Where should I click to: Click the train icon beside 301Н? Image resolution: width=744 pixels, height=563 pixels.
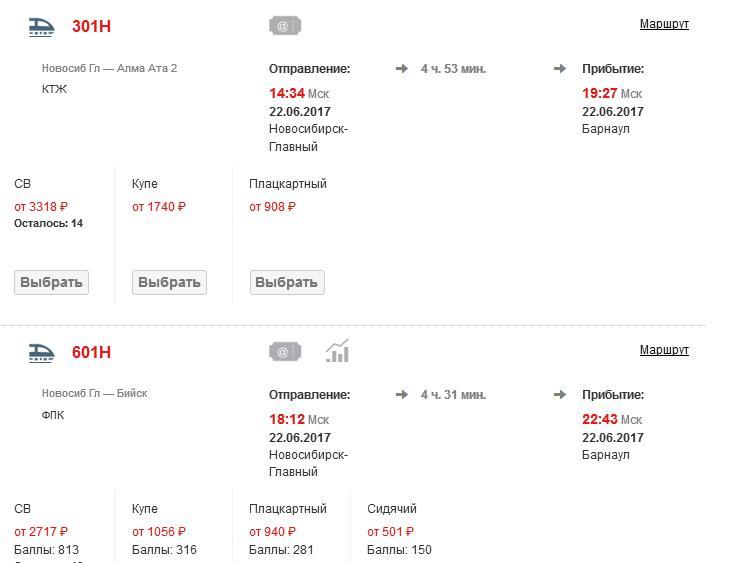tap(41, 27)
